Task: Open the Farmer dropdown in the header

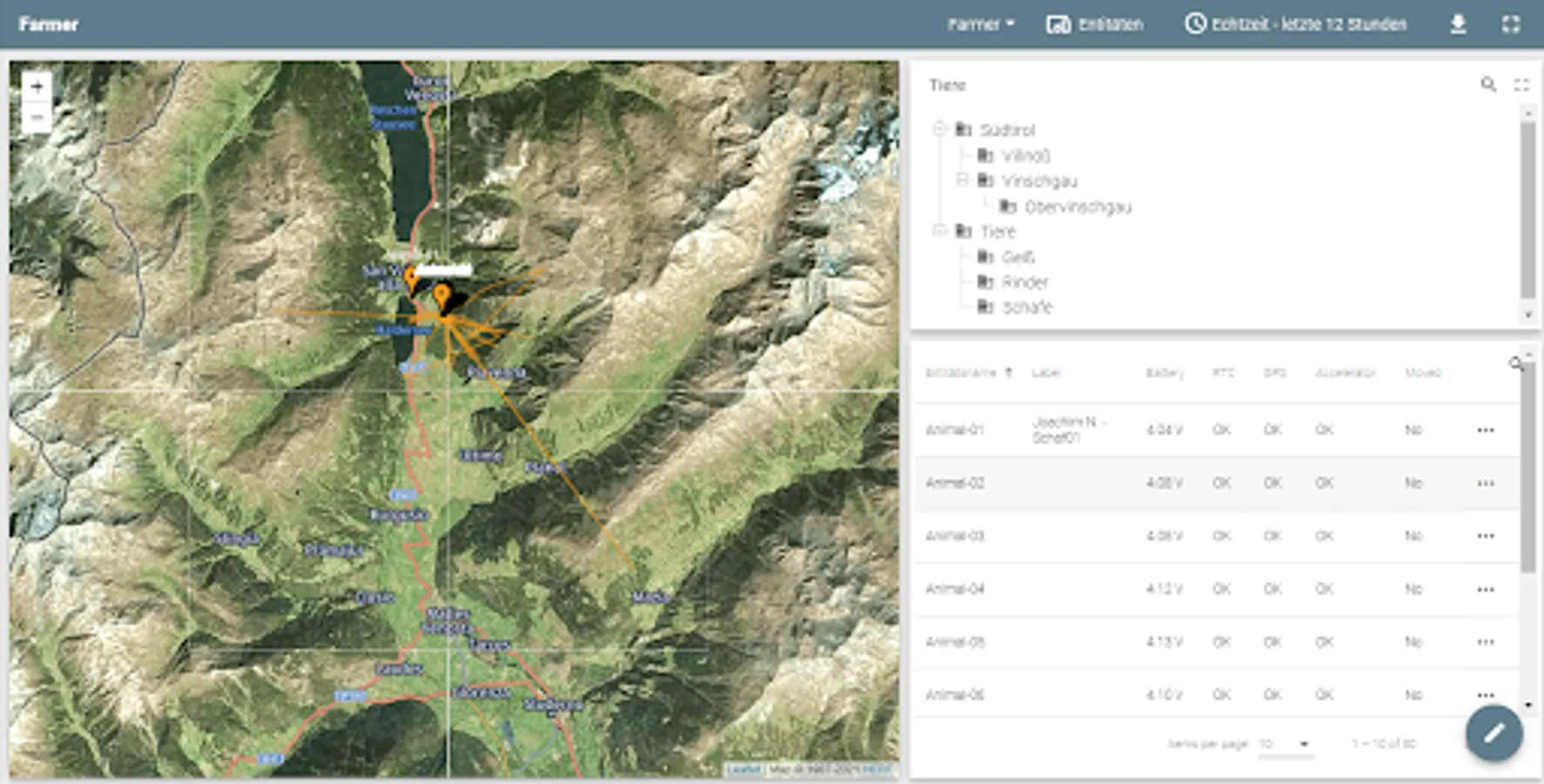Action: tap(981, 24)
